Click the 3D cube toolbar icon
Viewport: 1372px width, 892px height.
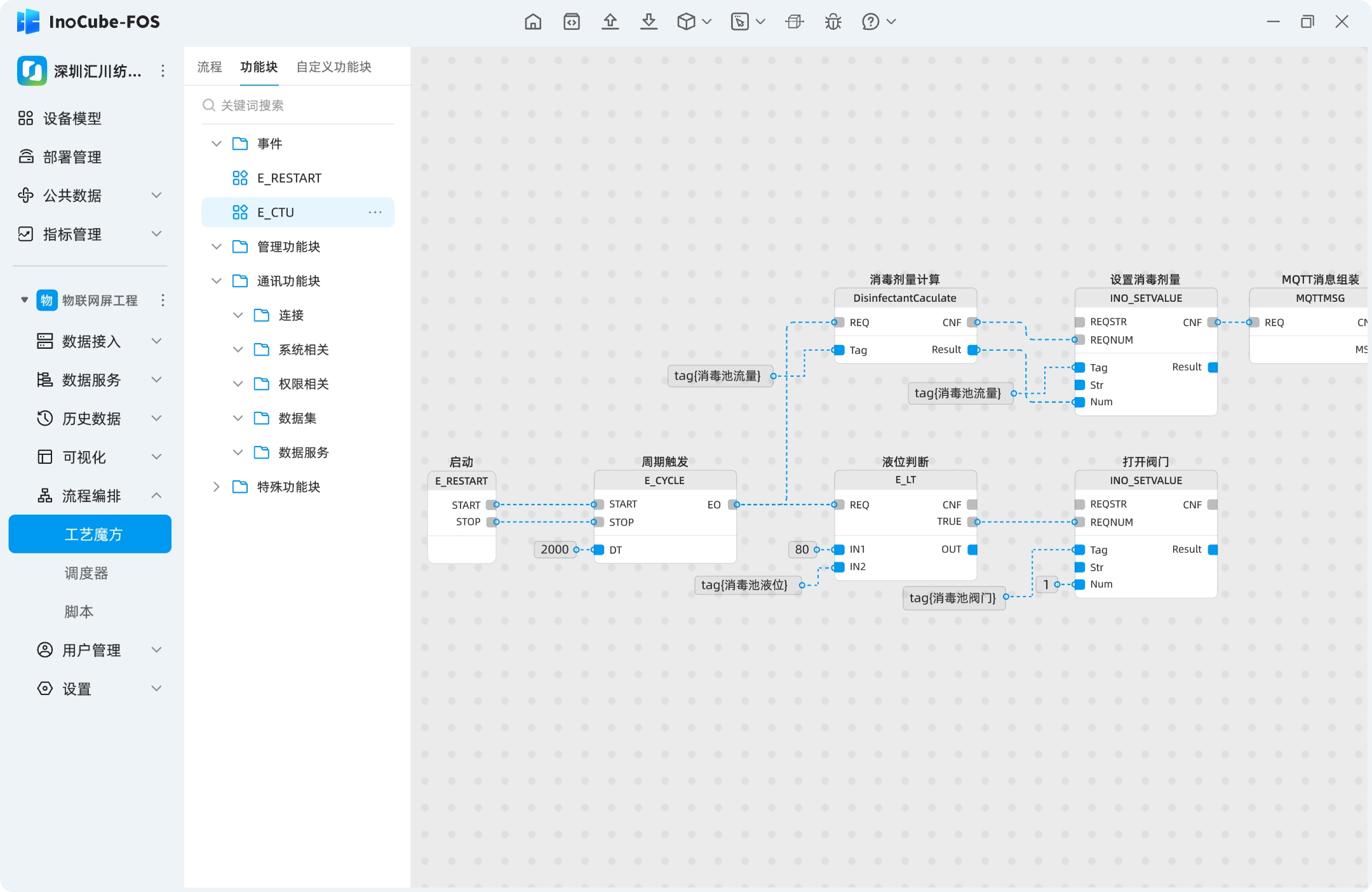point(686,22)
